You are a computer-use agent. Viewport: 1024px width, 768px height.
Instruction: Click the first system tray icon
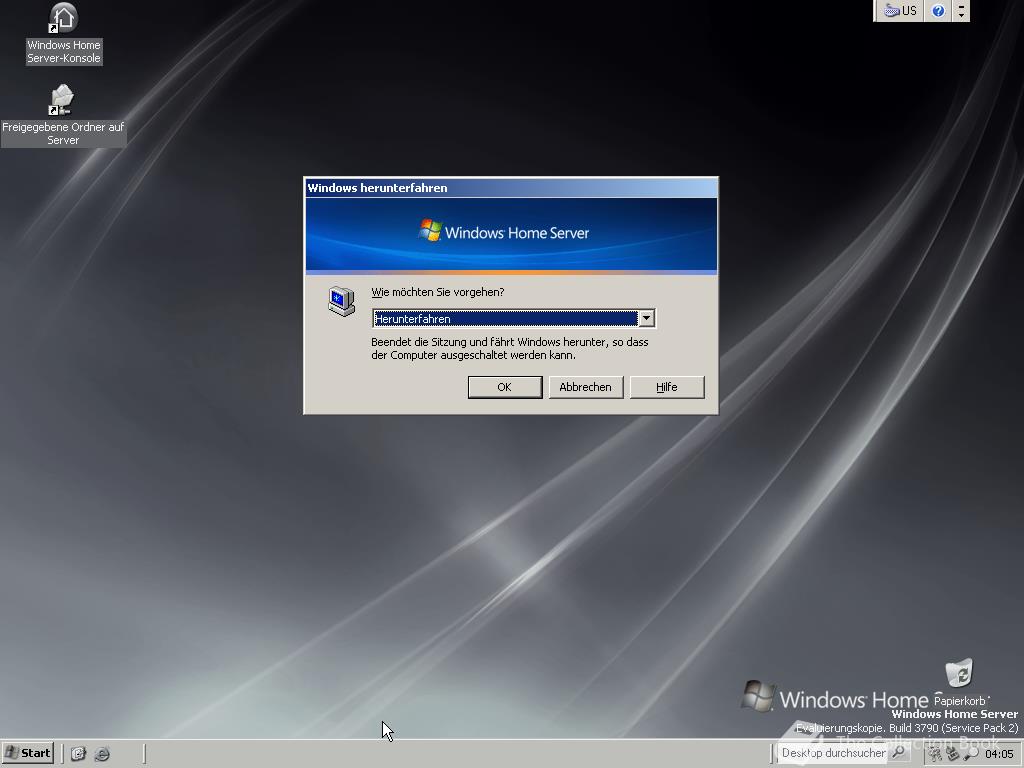tap(936, 754)
